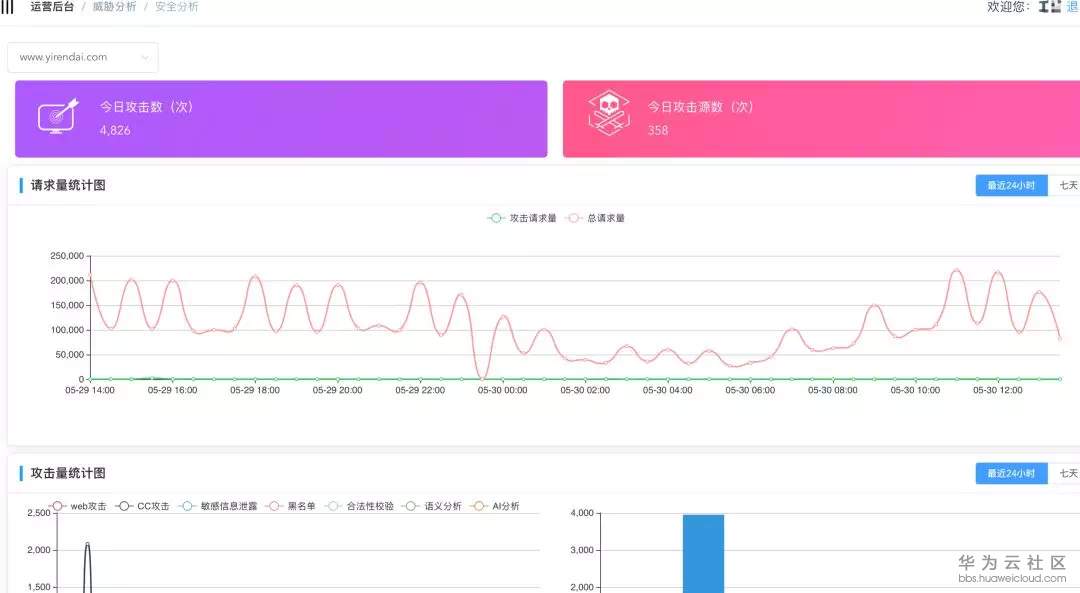Screen dimensions: 1080x593
Task: Open the www.yirendai.com site dropdown
Action: (83, 57)
